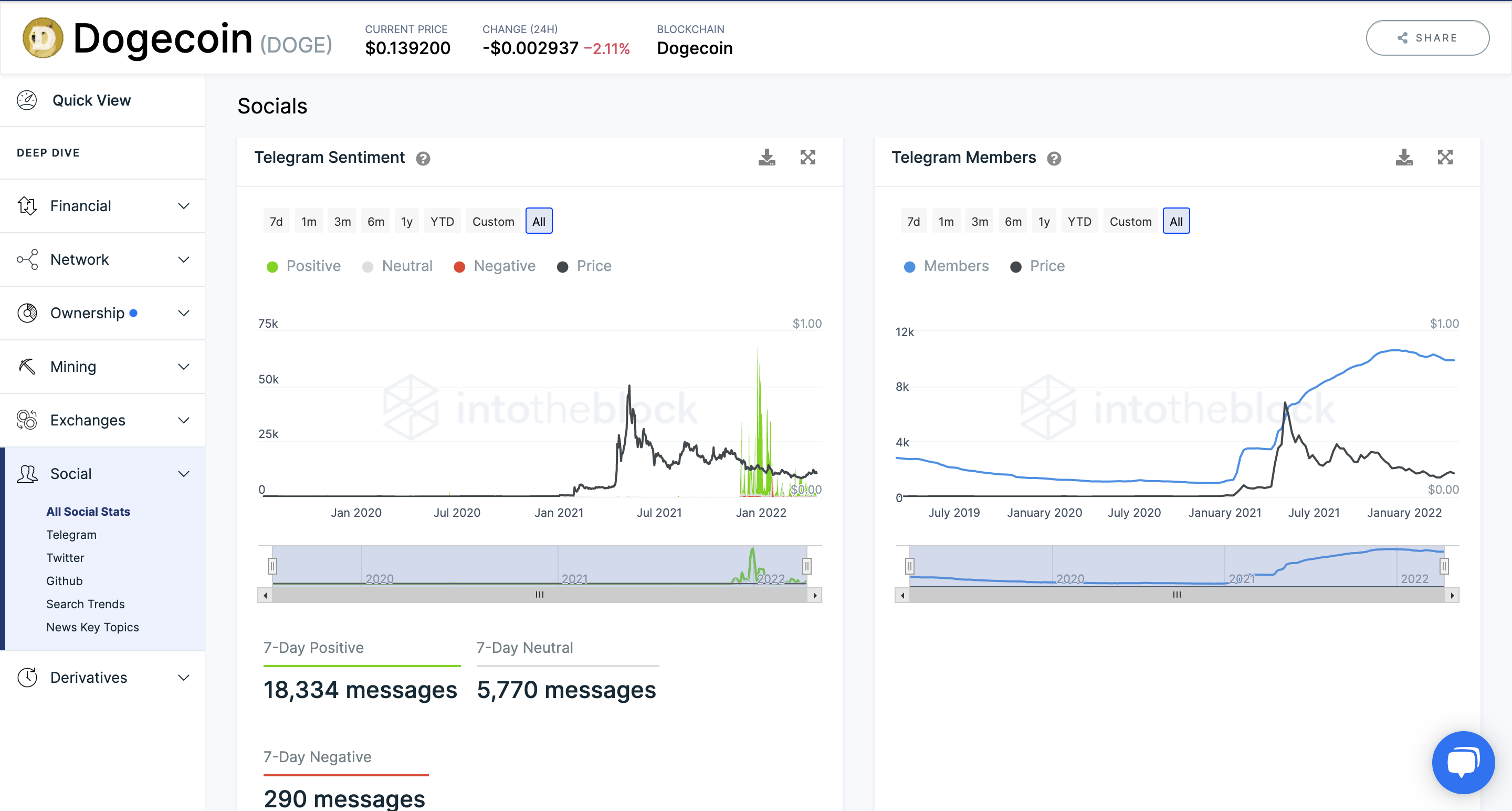Grab left handle of Sentiment range slider
1512x811 pixels.
tap(272, 566)
